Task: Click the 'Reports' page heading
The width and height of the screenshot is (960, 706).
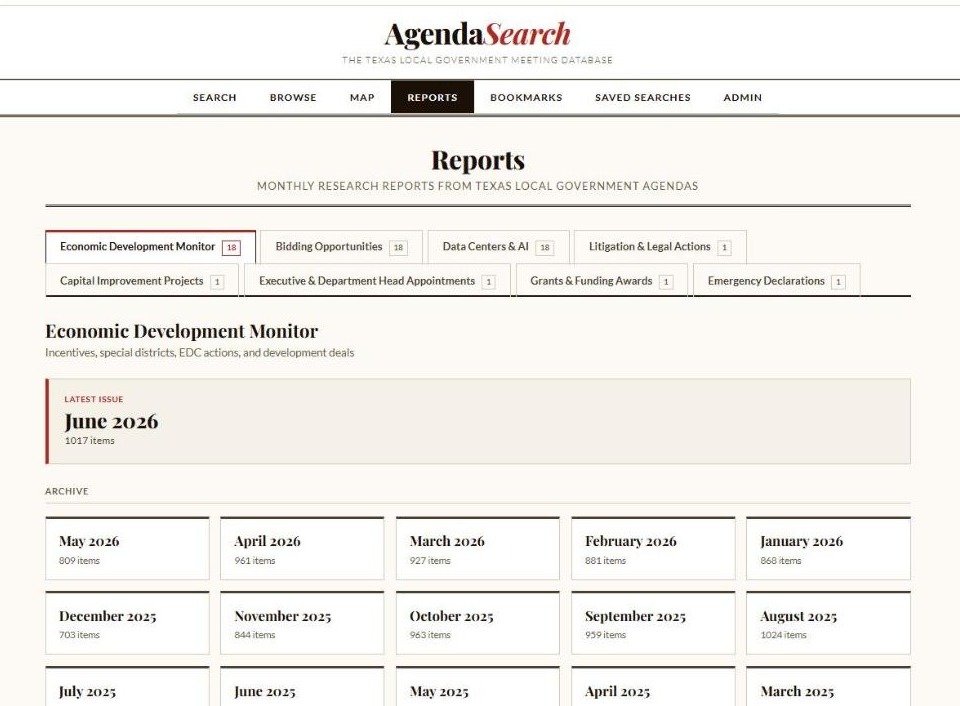Action: [x=478, y=160]
